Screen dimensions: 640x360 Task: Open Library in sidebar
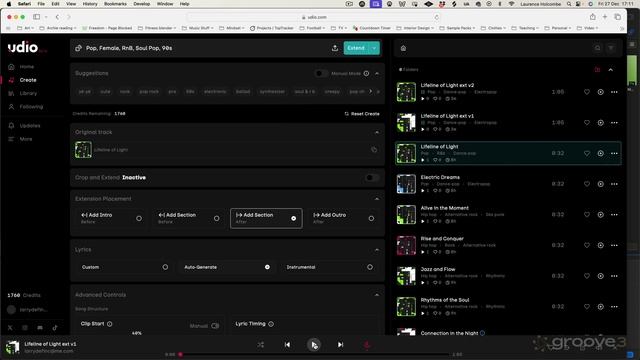pyautogui.click(x=28, y=93)
